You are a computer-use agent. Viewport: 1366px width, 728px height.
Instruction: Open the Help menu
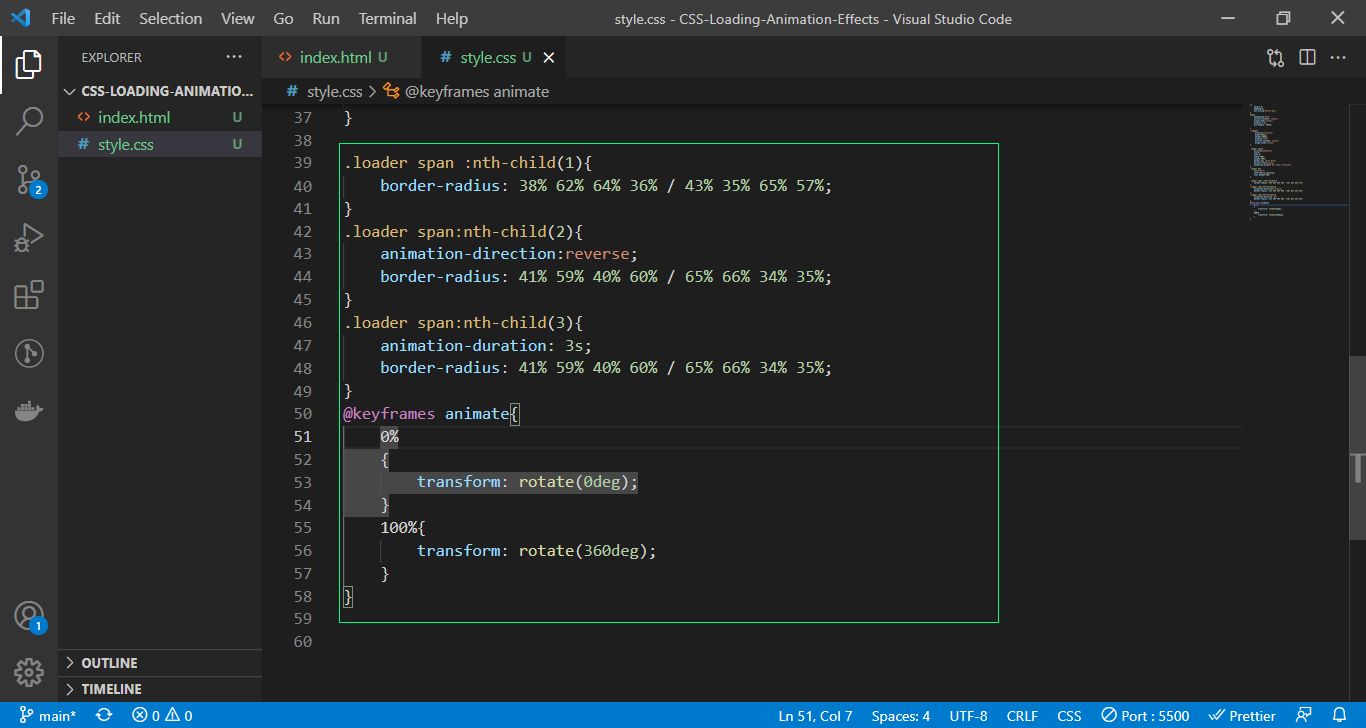[x=452, y=18]
